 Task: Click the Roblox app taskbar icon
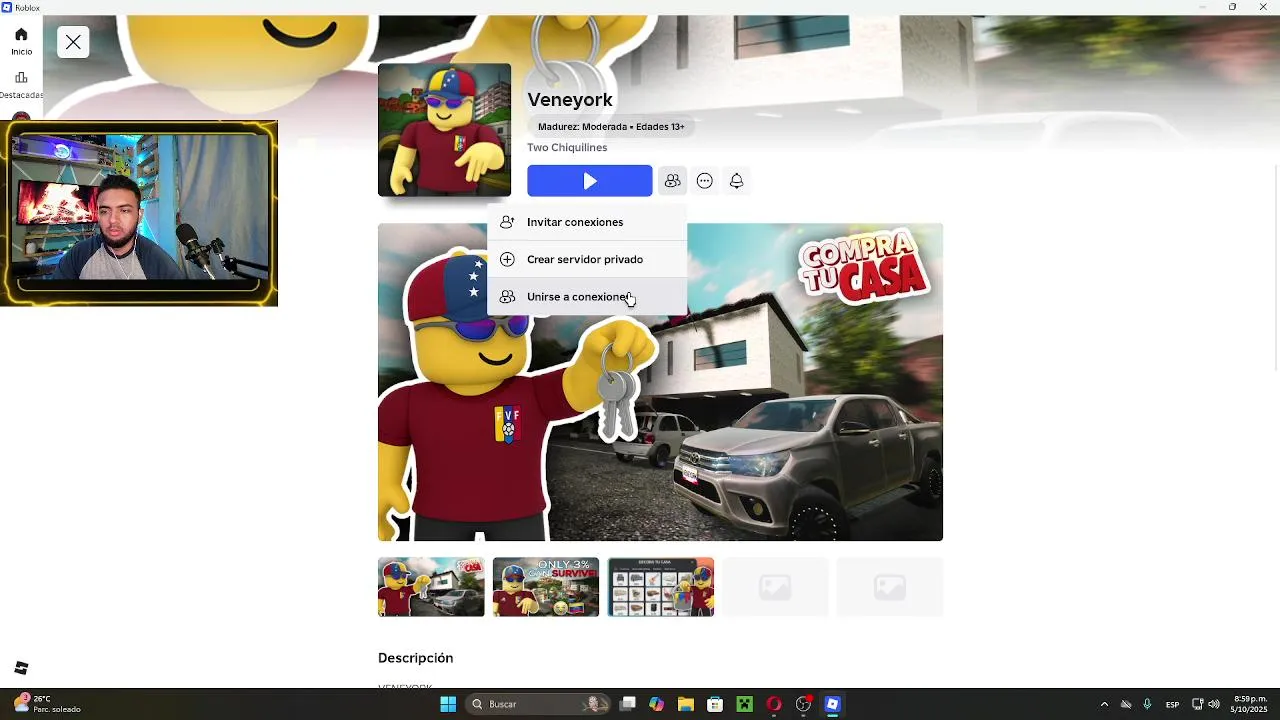pos(832,704)
